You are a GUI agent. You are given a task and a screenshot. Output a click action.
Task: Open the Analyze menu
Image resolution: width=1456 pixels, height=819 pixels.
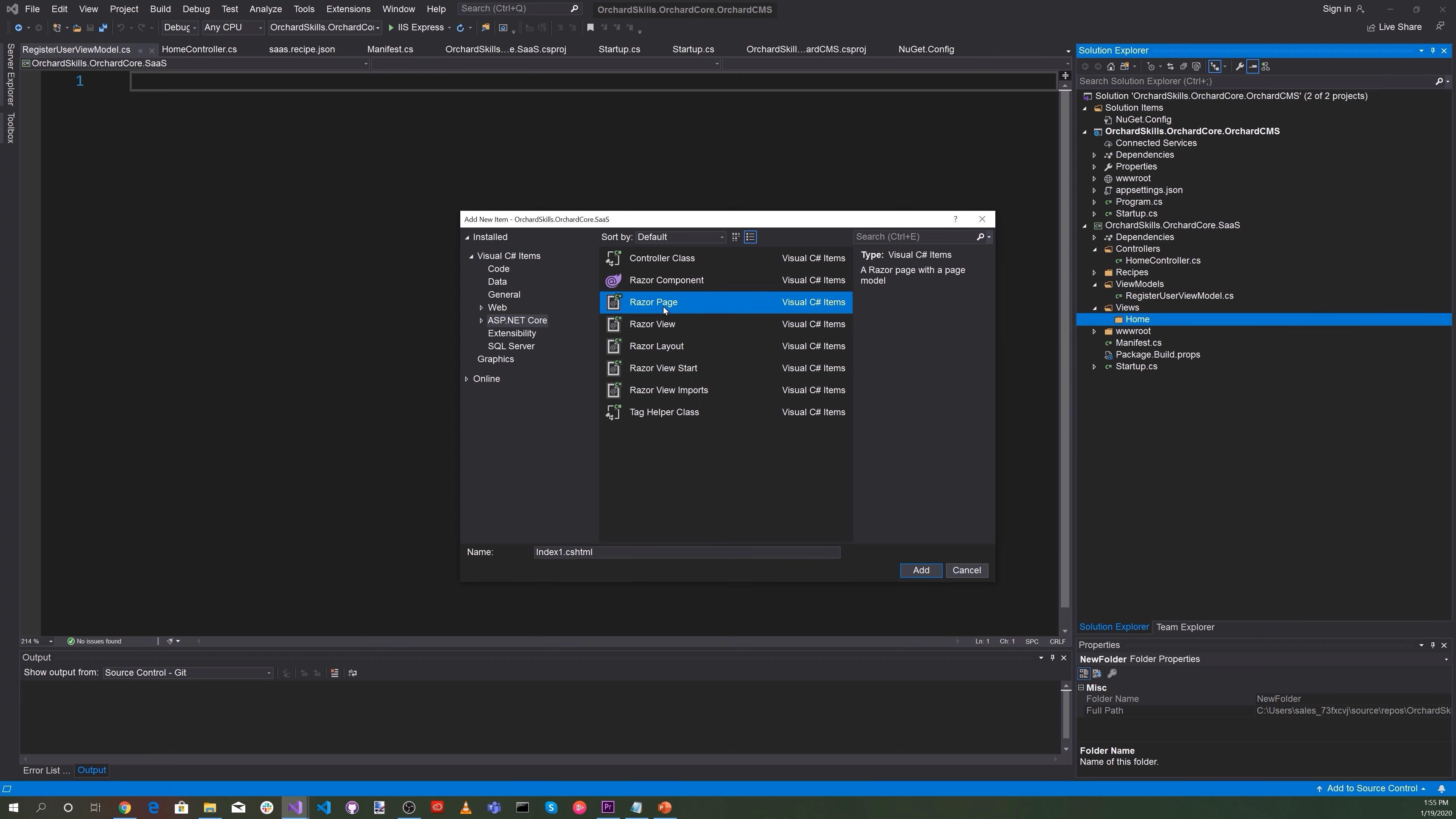coord(265,9)
